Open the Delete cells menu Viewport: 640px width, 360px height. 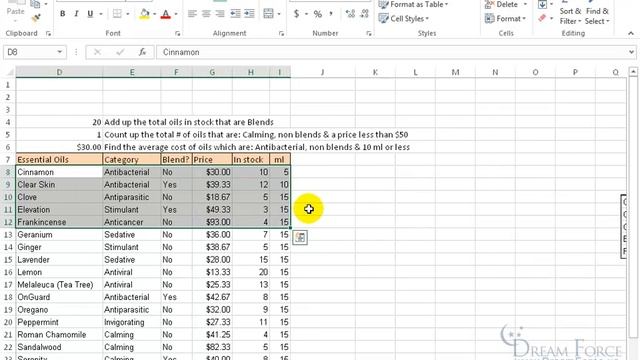[506, 4]
